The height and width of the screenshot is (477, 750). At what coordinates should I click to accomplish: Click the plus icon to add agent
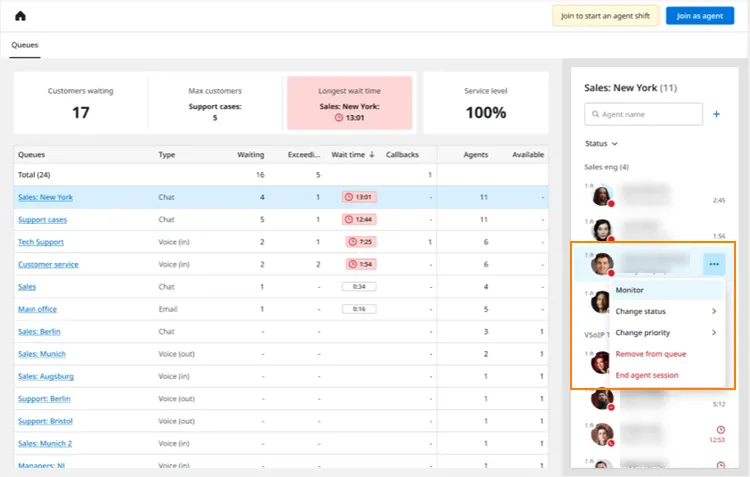pyautogui.click(x=716, y=114)
